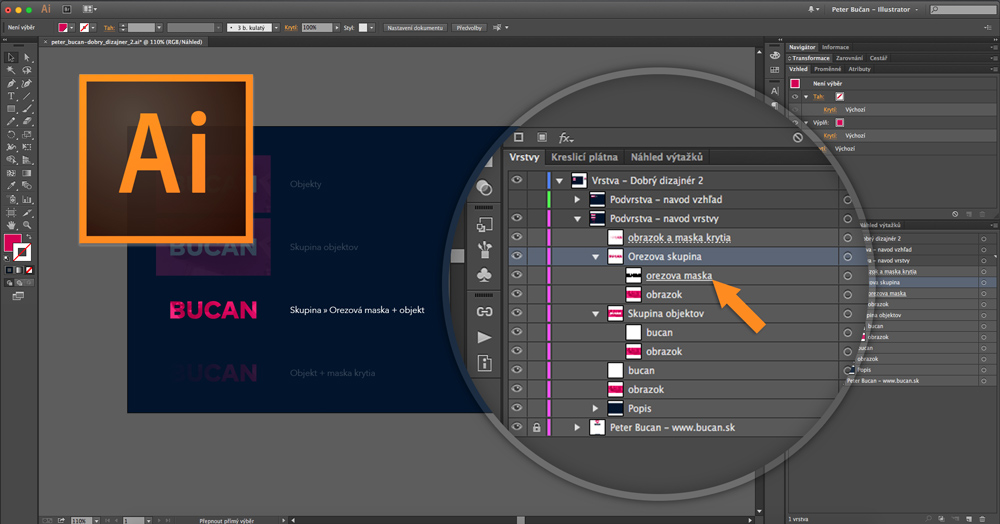Select the Hand tool
This screenshot has width=1000, height=524.
pyautogui.click(x=11, y=225)
